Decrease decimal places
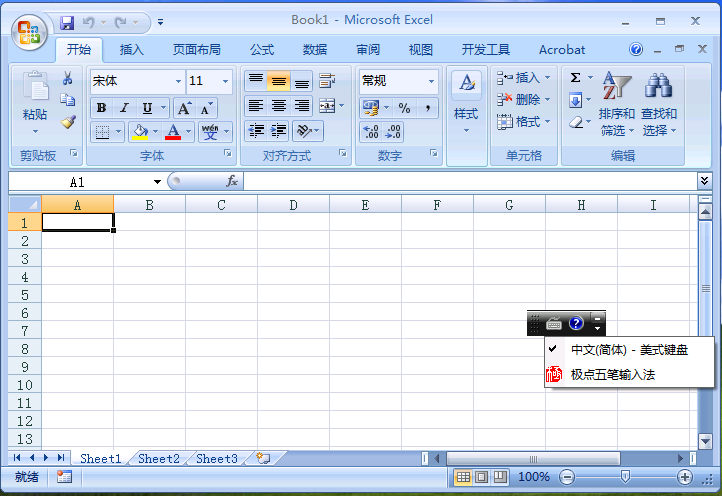This screenshot has width=722, height=496. click(x=393, y=132)
